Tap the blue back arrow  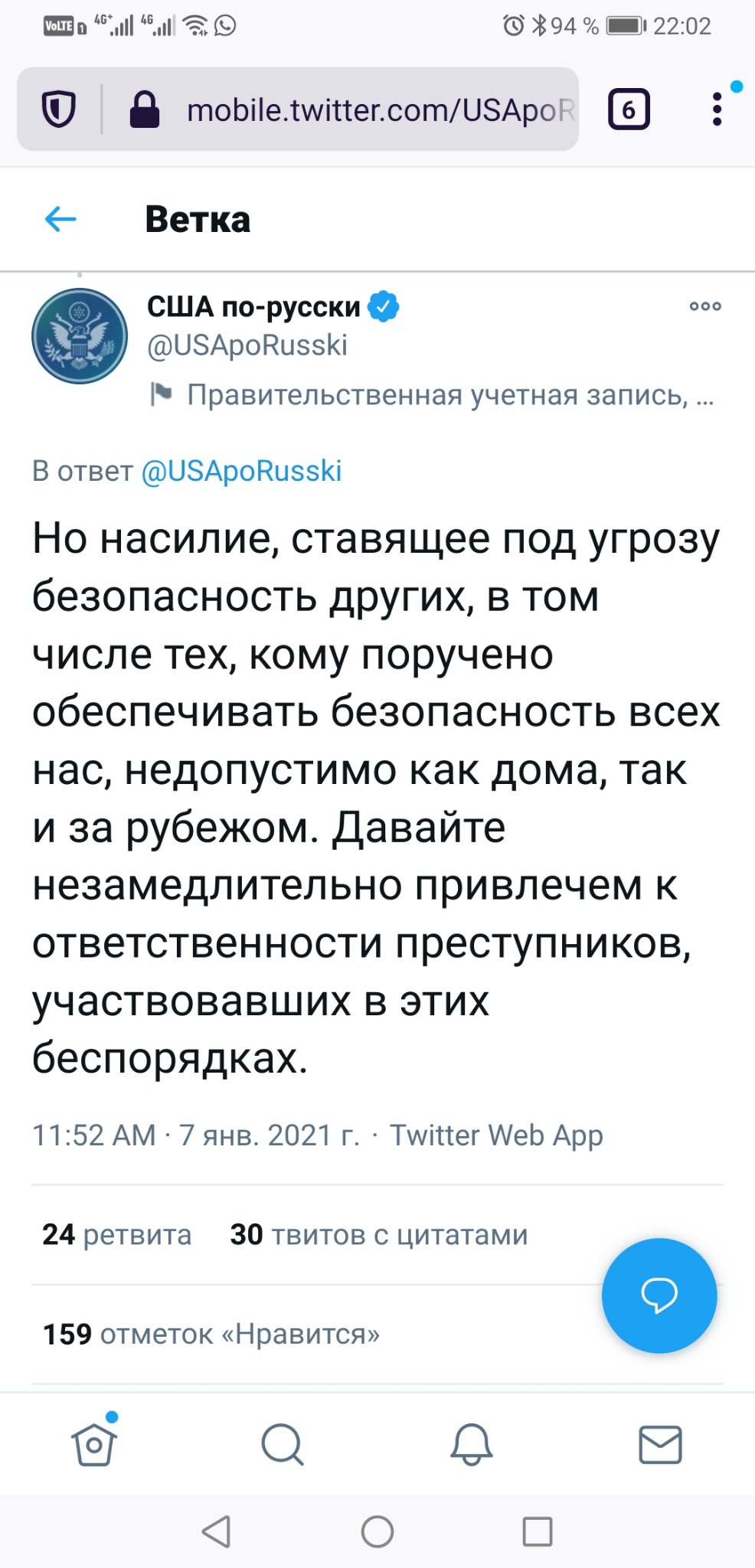pos(60,220)
